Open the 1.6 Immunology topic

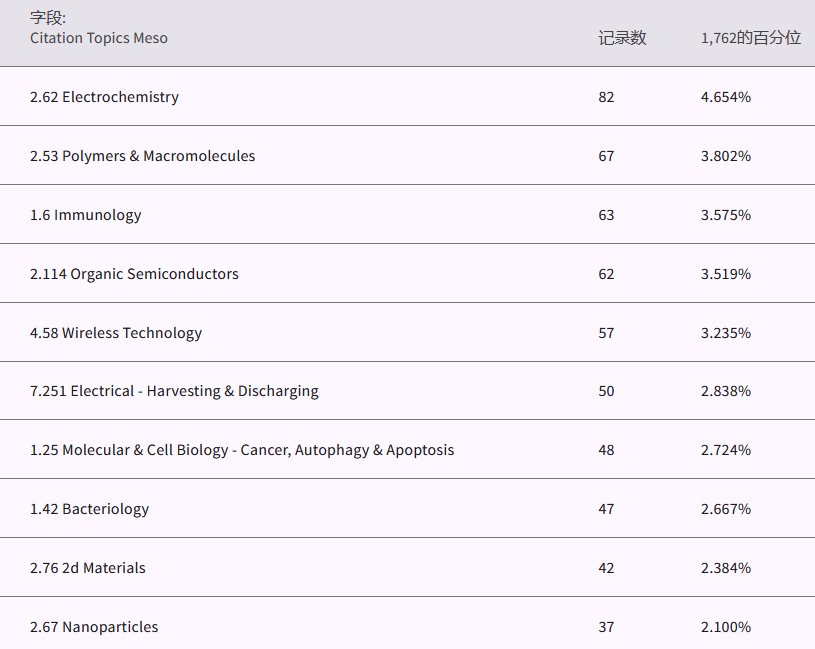85,215
